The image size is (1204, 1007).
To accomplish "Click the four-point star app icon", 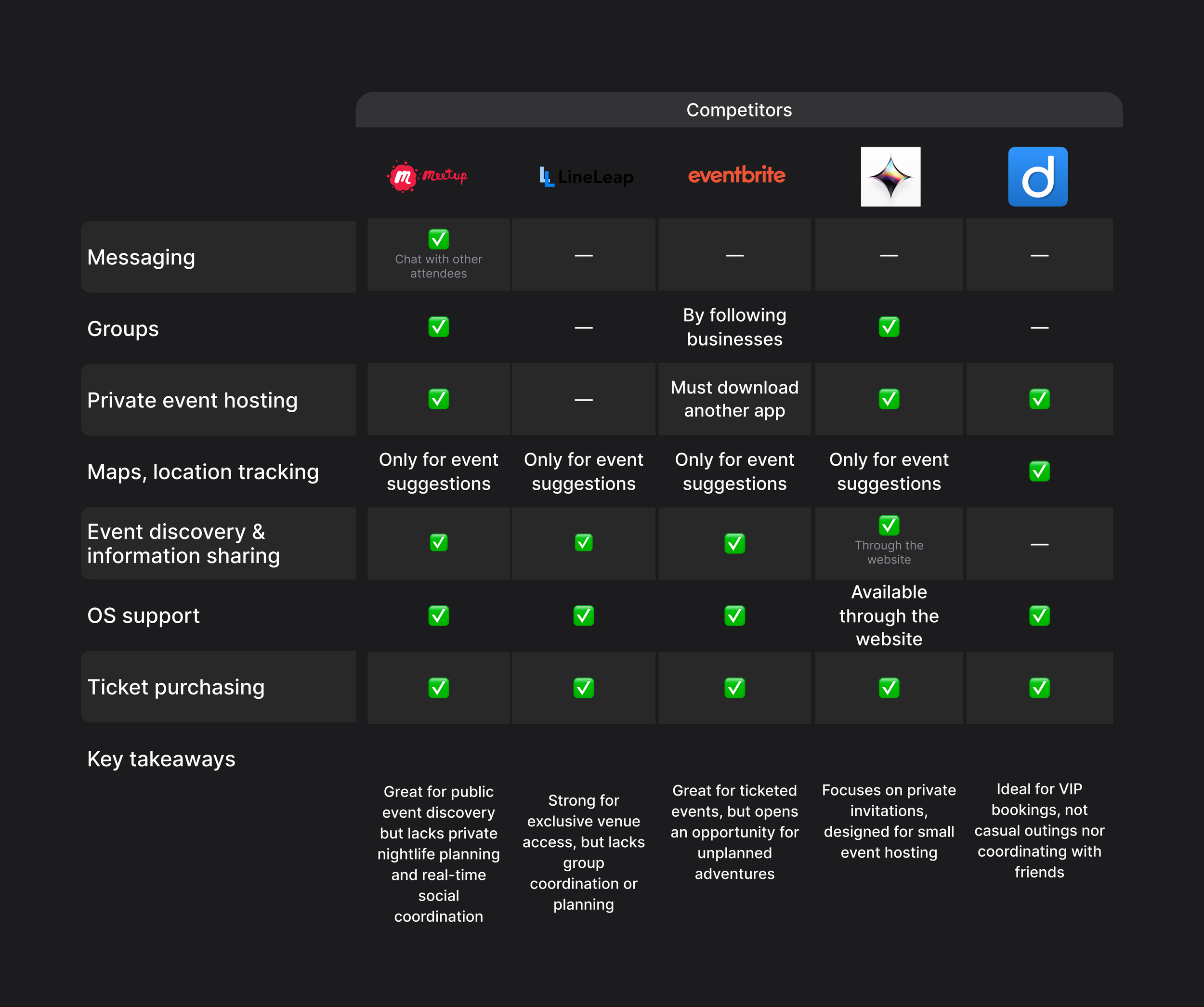I will coord(890,177).
